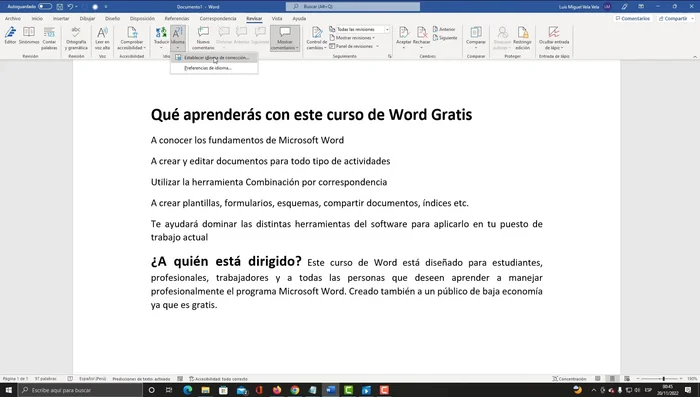
Task: Open the Todas las revisiones combo box
Action: point(359,29)
